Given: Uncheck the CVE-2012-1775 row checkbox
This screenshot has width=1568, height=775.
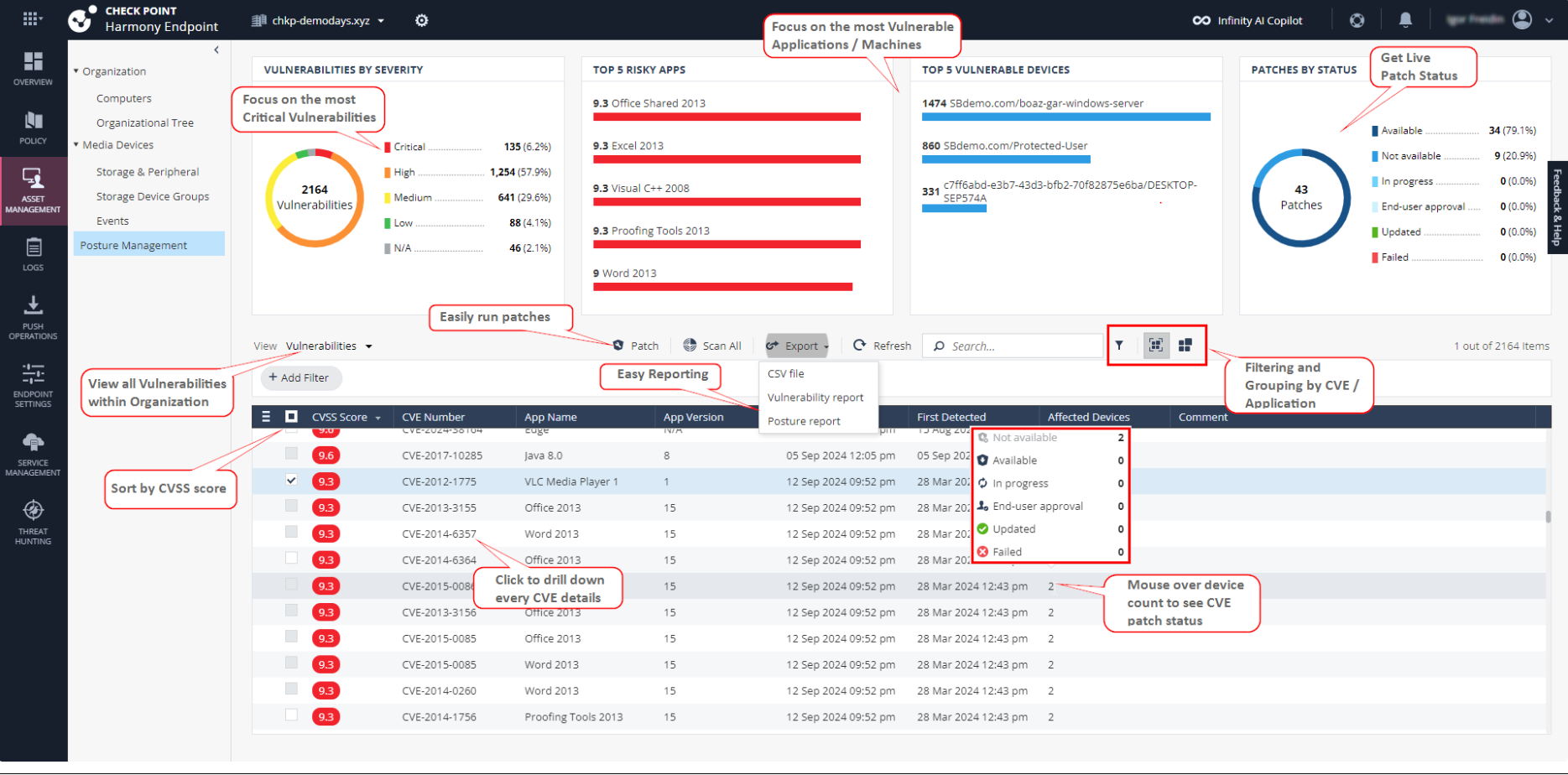Looking at the screenshot, I should click(291, 481).
